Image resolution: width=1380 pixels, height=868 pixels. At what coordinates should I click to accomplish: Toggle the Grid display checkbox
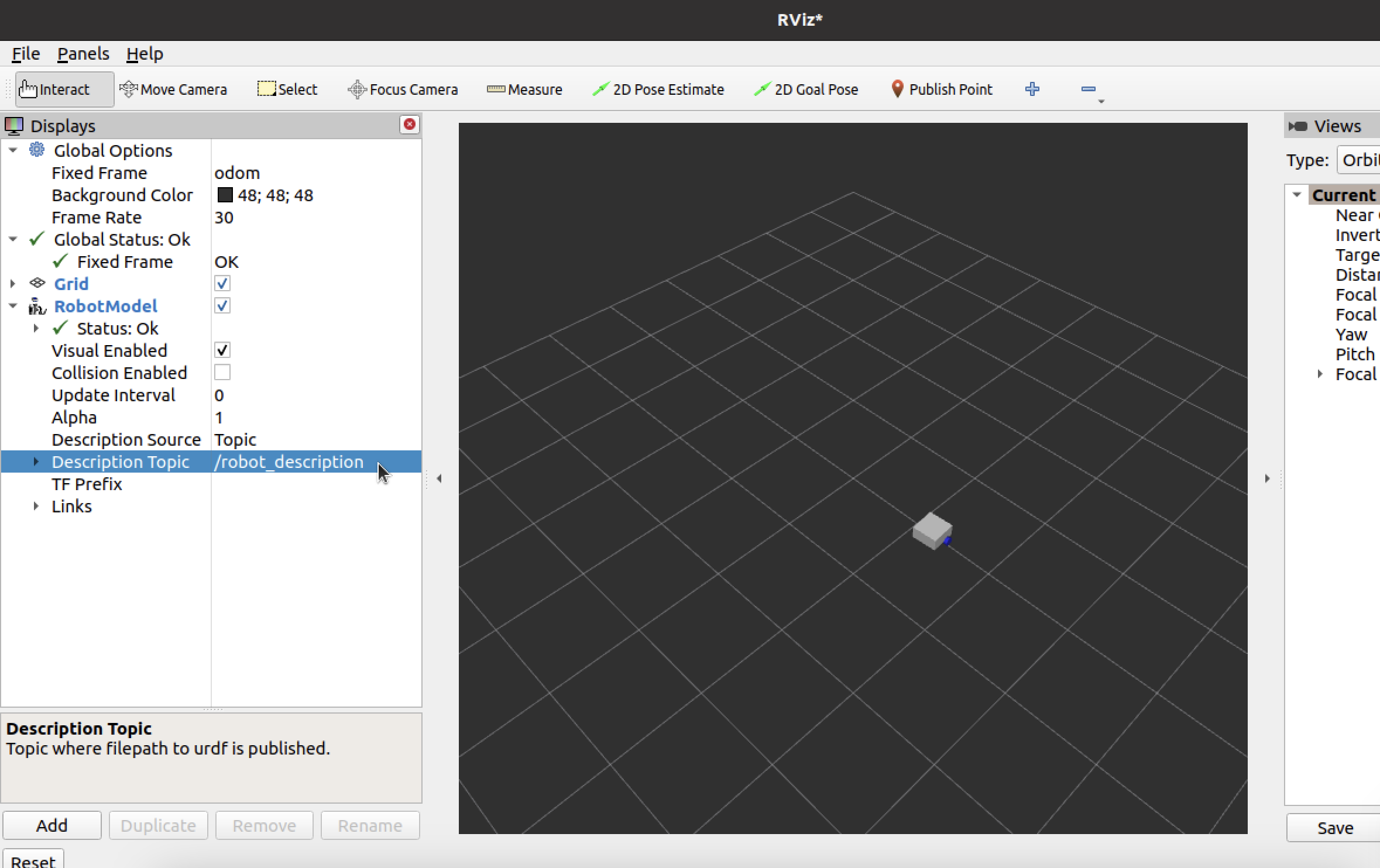pos(222,284)
